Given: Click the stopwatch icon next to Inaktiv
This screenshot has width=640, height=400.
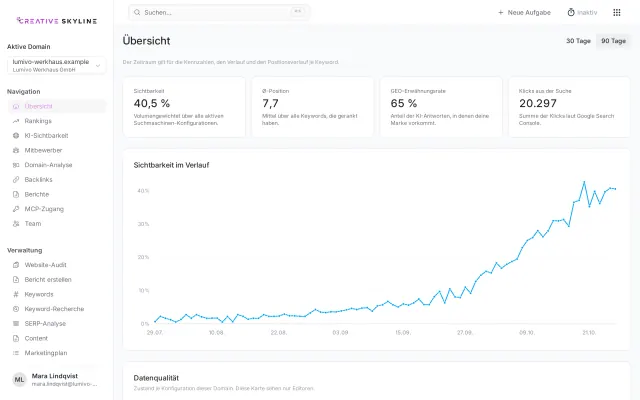Looking at the screenshot, I should tap(571, 13).
